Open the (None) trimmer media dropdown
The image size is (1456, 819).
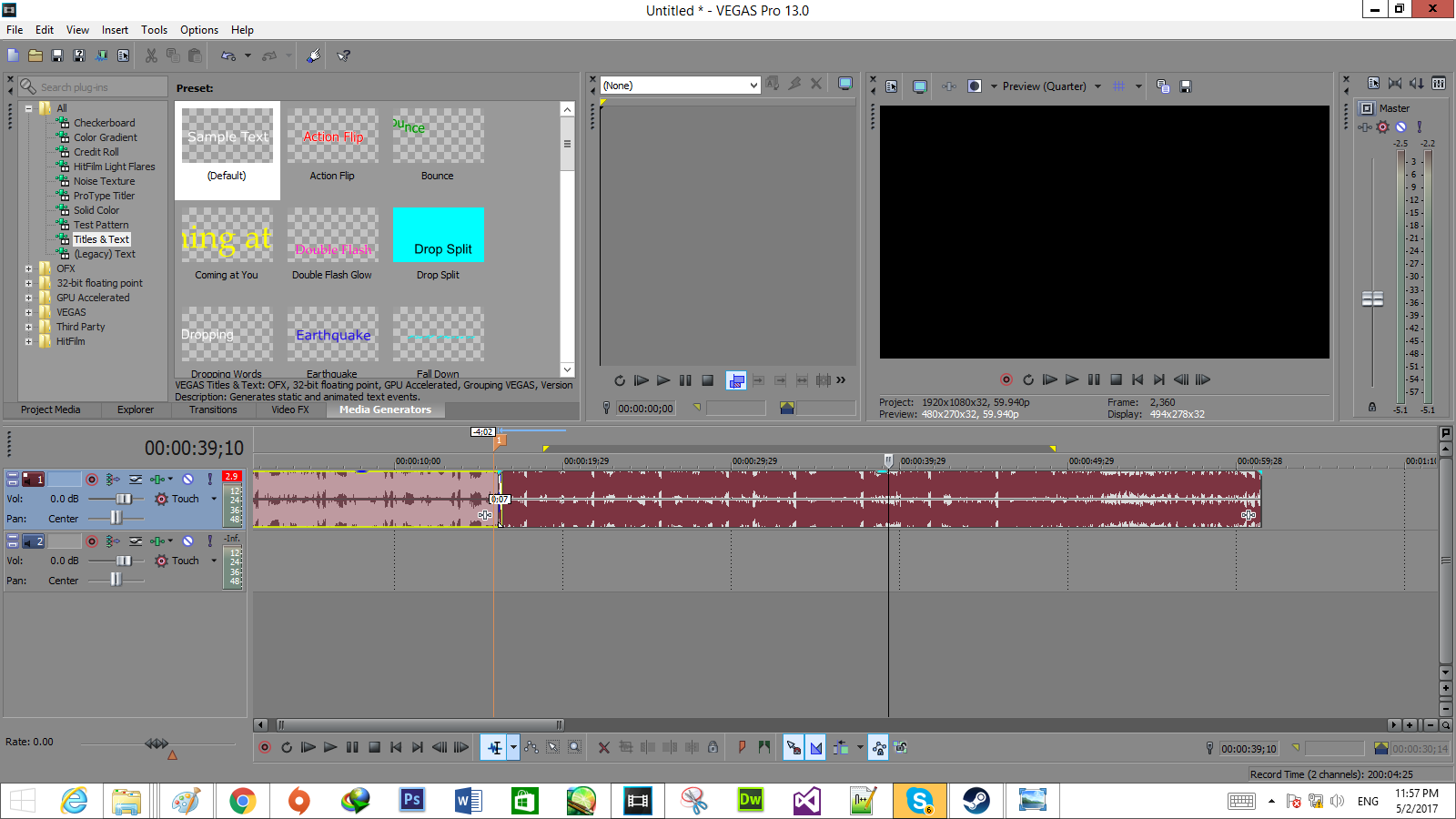753,86
